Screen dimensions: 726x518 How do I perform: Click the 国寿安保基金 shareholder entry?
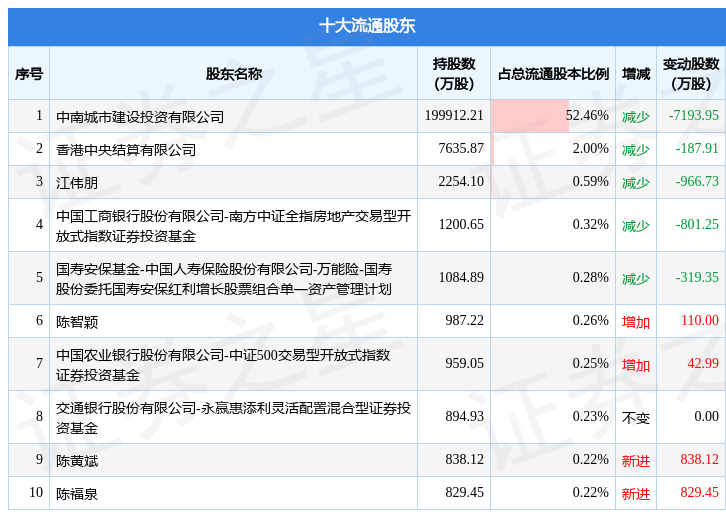coord(224,279)
